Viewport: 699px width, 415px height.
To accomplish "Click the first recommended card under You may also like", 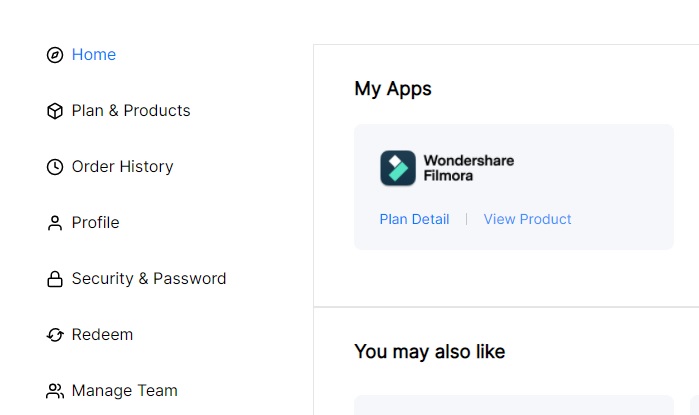I will 514,405.
